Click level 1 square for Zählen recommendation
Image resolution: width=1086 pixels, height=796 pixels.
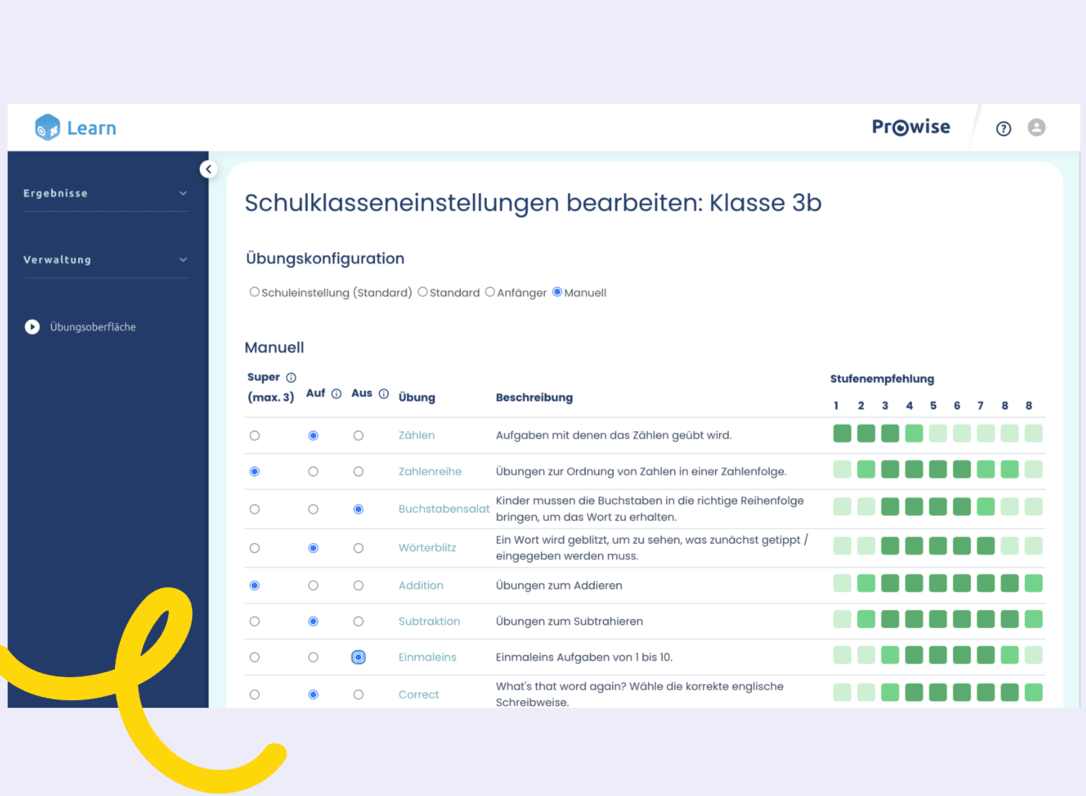point(840,434)
